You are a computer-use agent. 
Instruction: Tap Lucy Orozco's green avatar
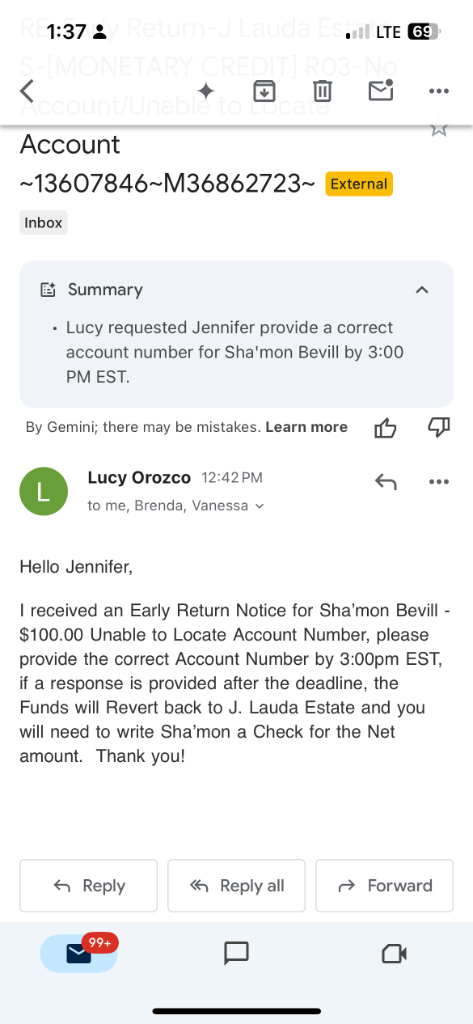44,491
